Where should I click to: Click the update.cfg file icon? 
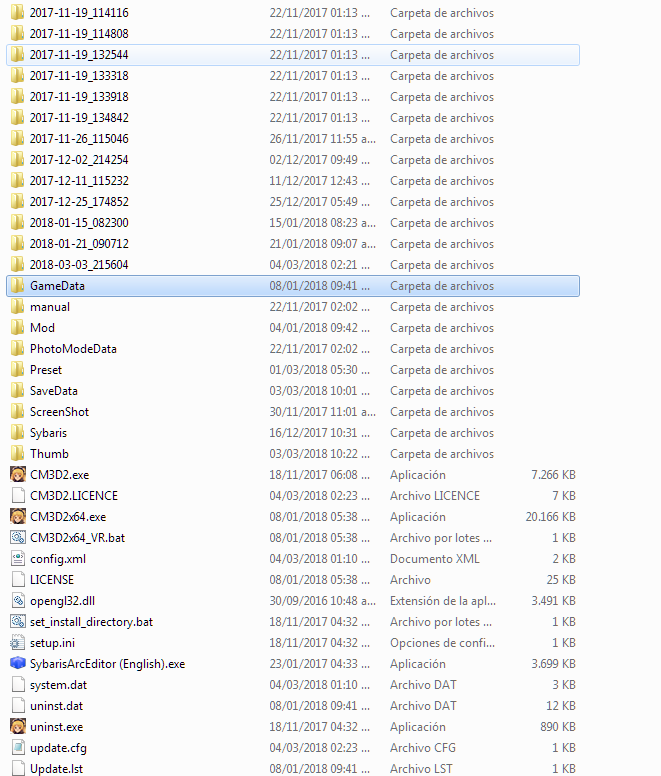tap(18, 748)
